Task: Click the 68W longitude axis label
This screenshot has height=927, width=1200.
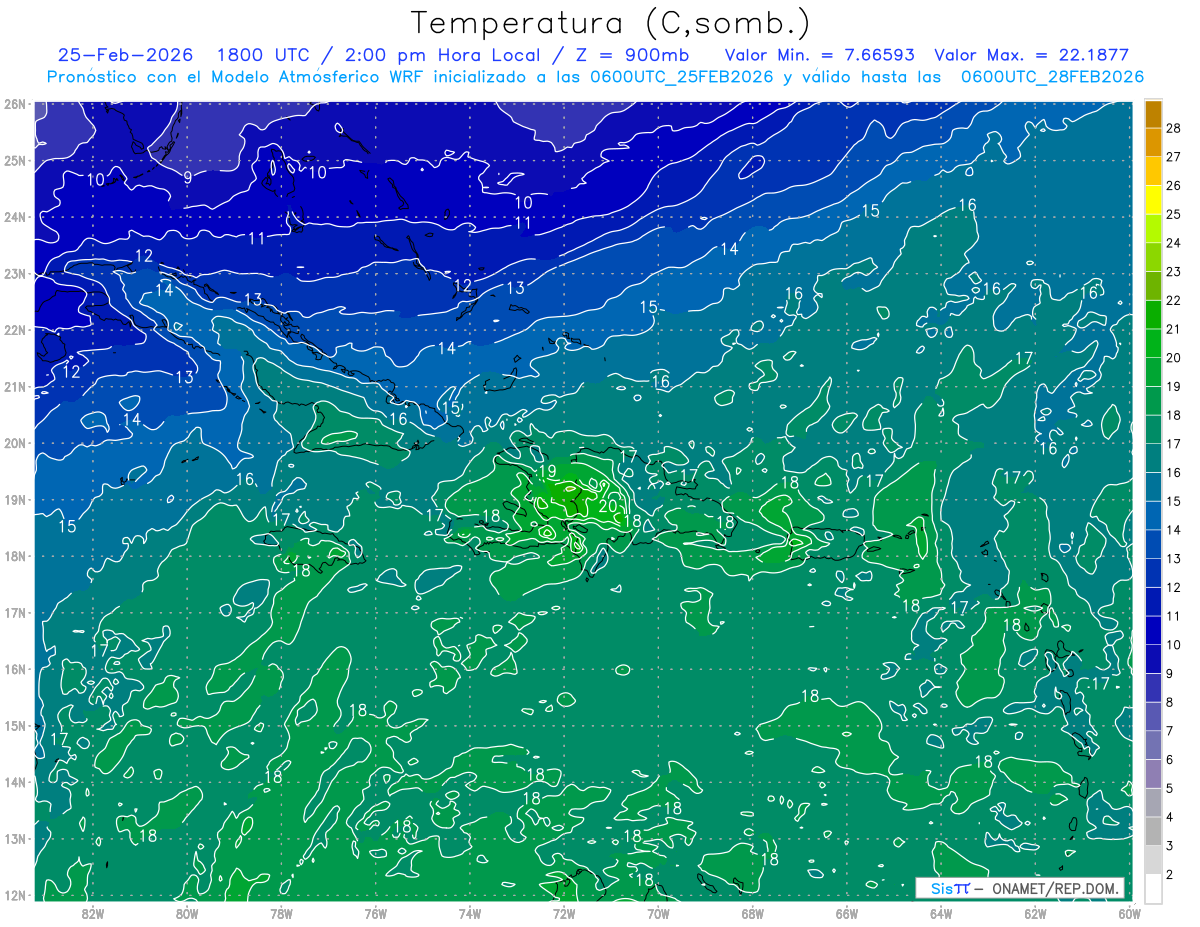Action: (x=753, y=913)
